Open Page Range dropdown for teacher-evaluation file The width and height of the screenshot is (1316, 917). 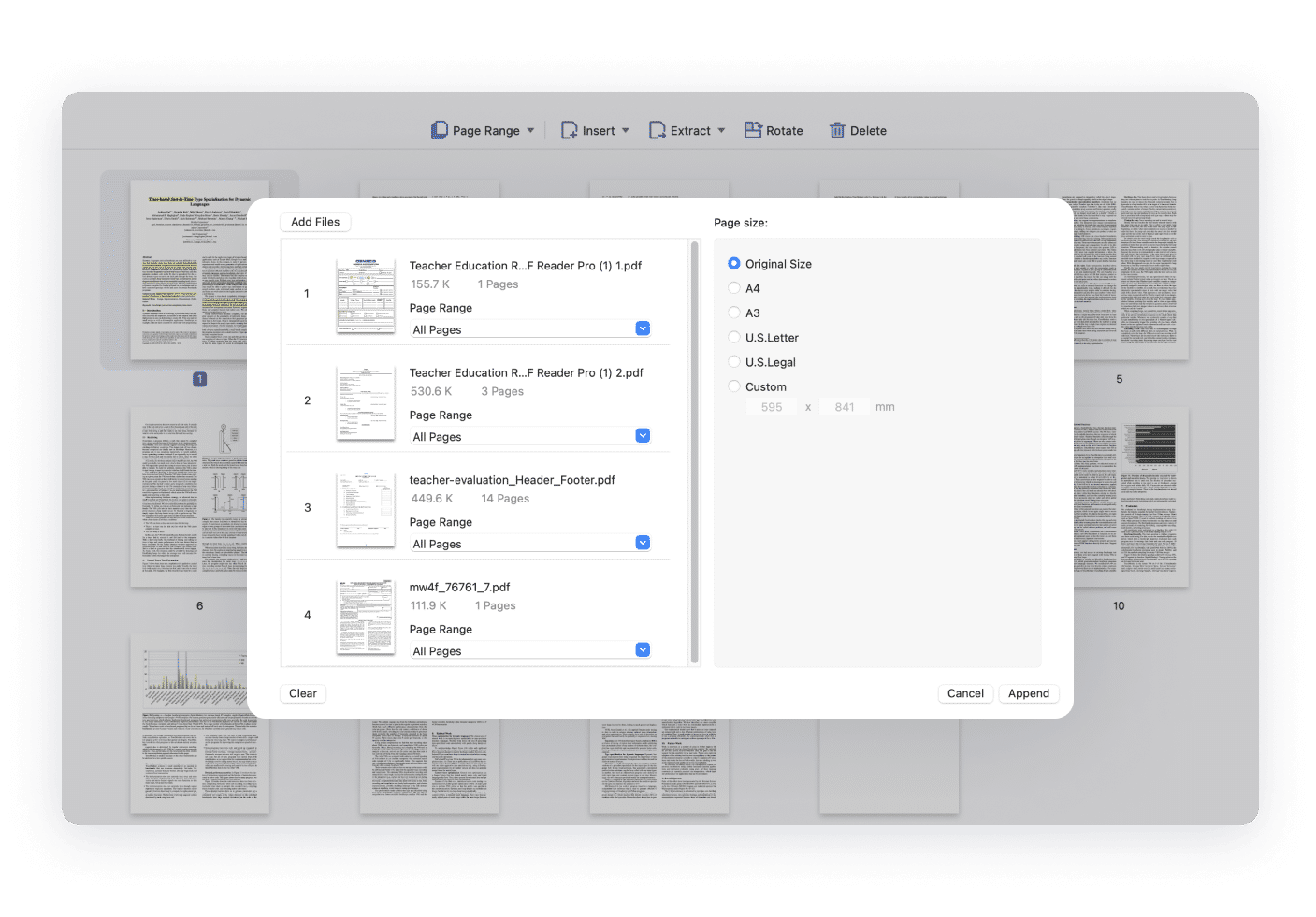[643, 543]
